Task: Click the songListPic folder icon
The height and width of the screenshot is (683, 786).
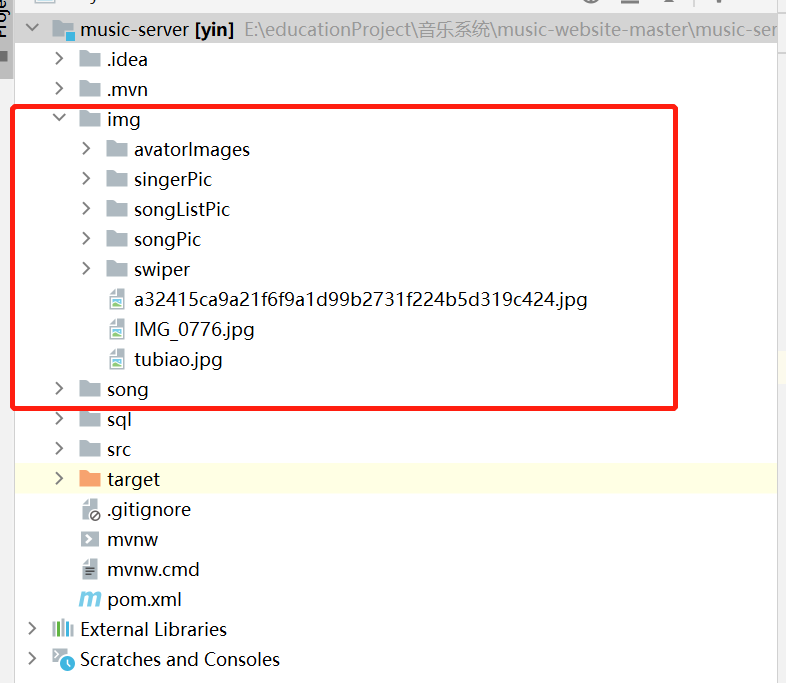Action: point(117,208)
